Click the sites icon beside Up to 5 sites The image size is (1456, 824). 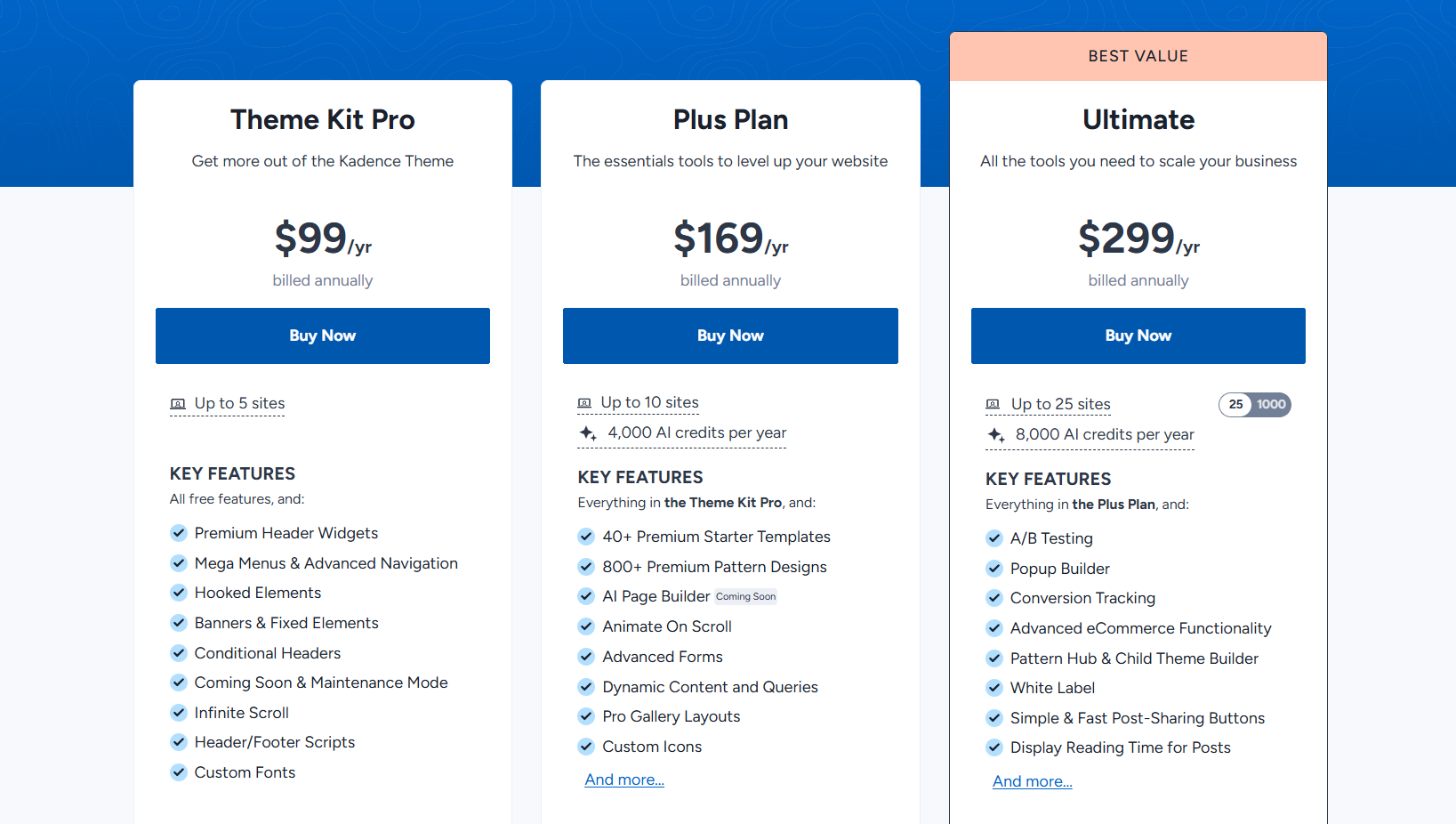tap(178, 404)
